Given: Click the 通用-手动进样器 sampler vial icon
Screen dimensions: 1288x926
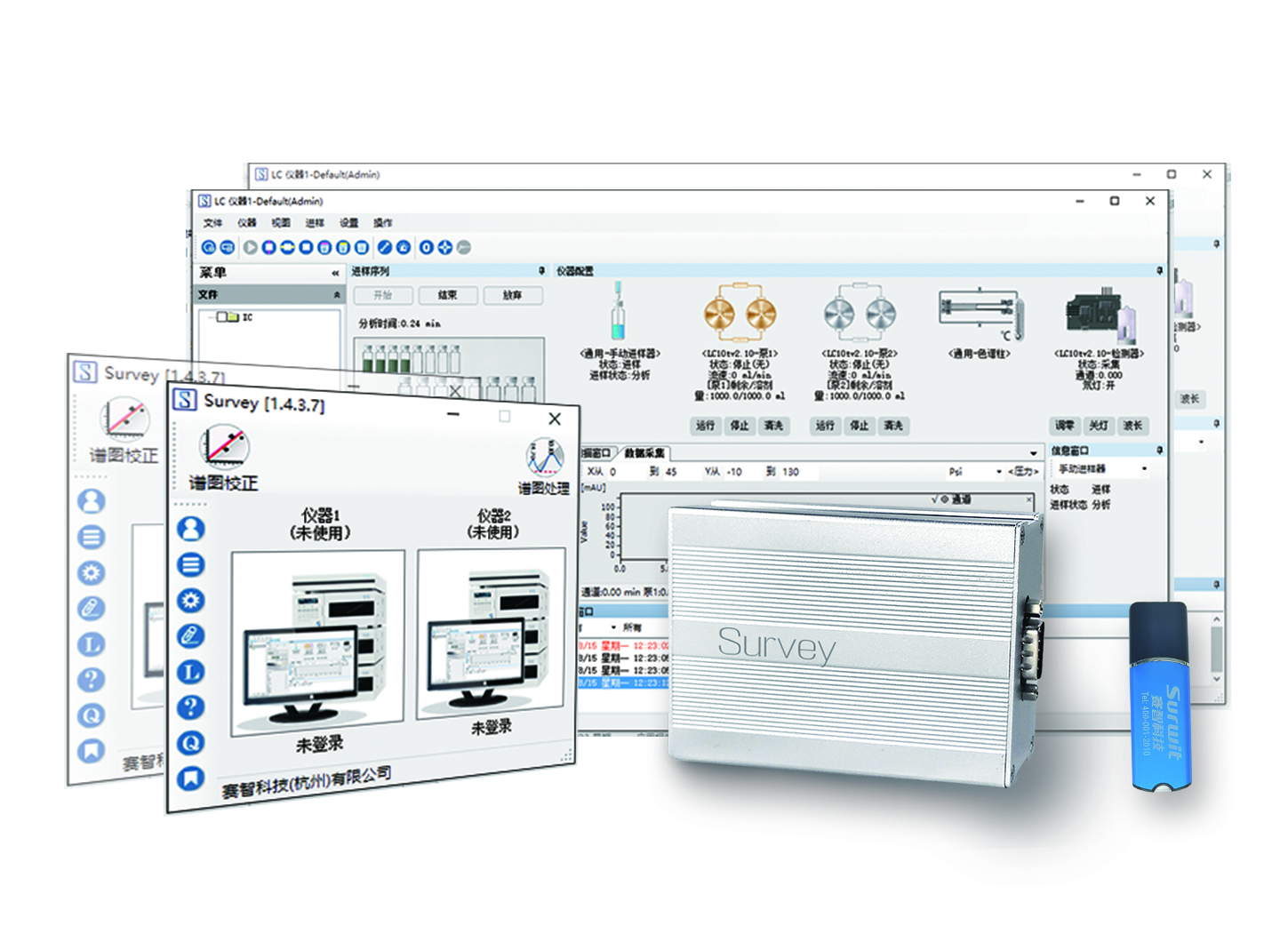Looking at the screenshot, I should pyautogui.click(x=619, y=312).
